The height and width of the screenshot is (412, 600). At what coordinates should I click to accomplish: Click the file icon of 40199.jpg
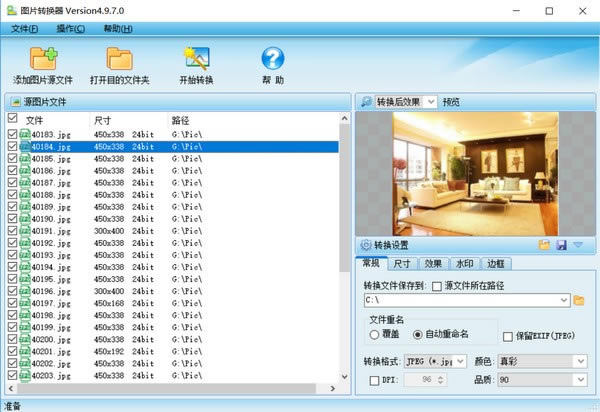point(25,327)
